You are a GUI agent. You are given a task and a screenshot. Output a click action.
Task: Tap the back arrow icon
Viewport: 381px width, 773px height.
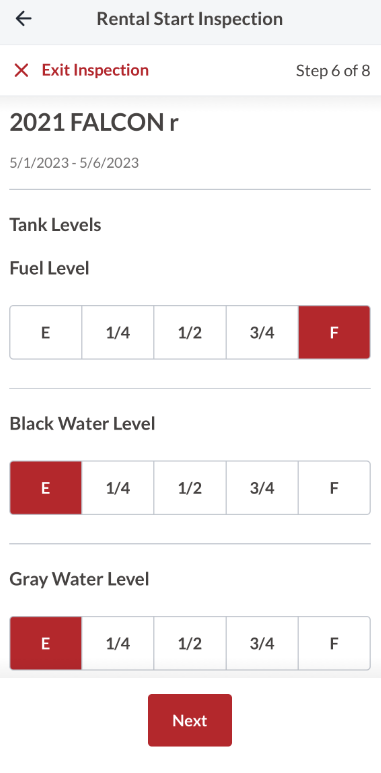(23, 19)
